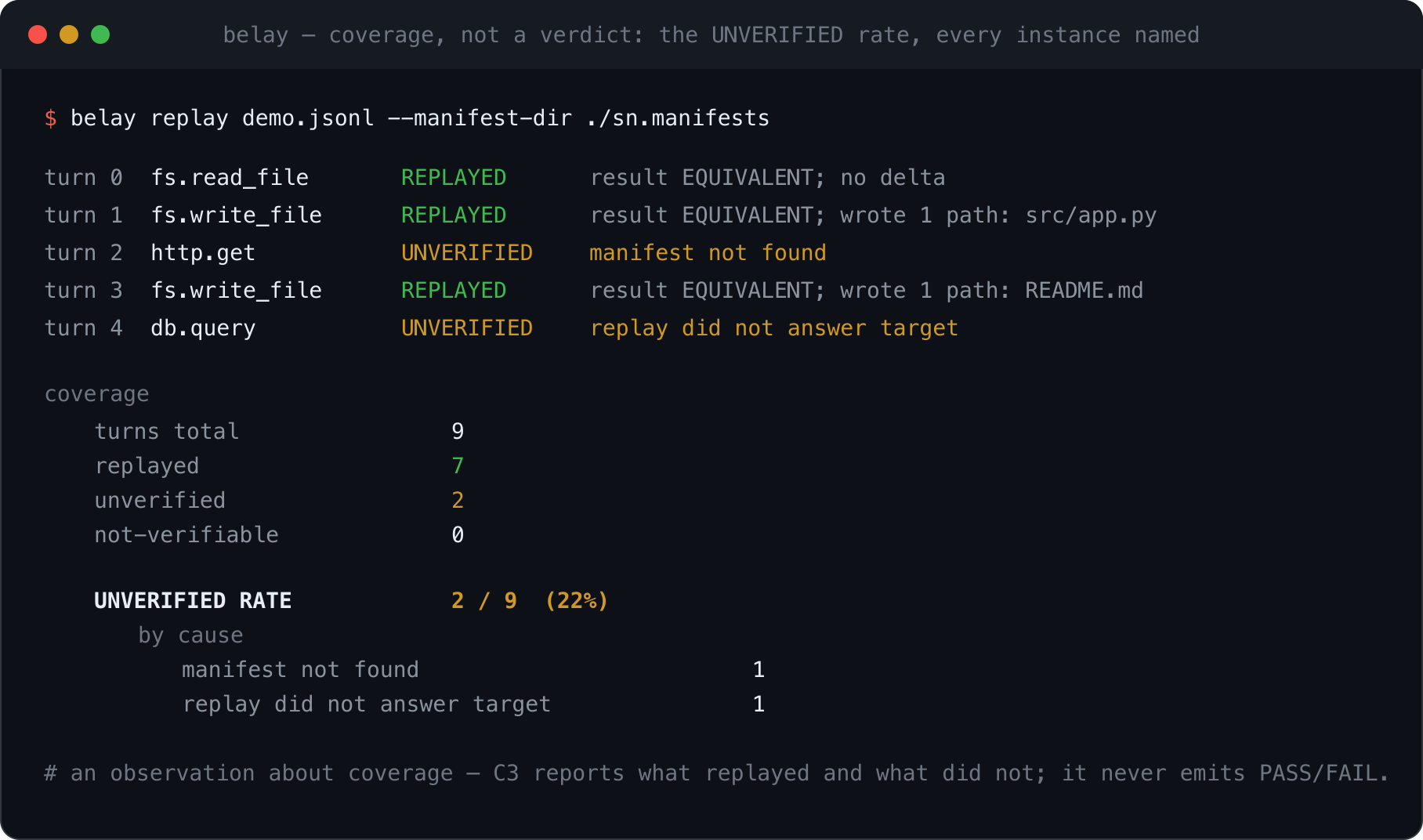The image size is (1423, 840).
Task: Click the 'not-verifiable' label
Action: point(186,535)
